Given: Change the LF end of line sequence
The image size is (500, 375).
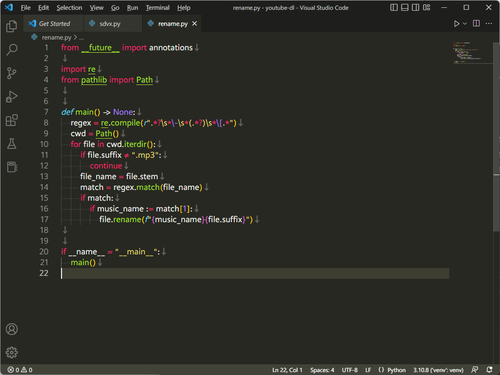Looking at the screenshot, I should point(368,370).
